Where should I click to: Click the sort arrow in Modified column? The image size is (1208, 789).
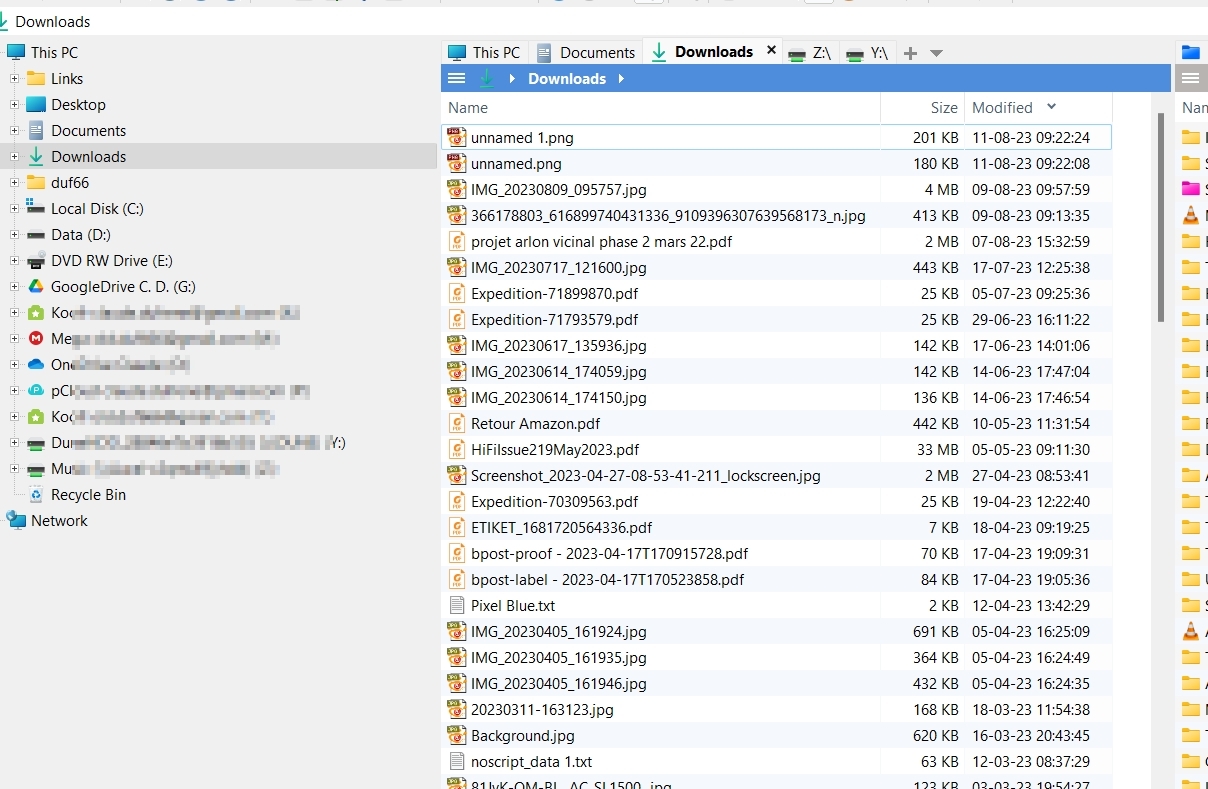[1051, 107]
